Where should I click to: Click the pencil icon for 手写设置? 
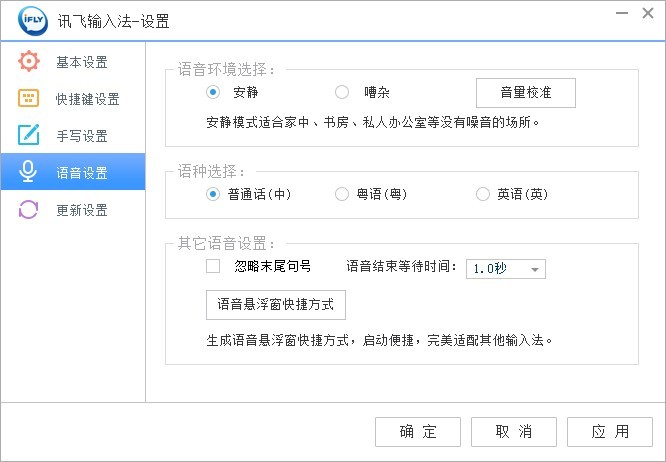29,136
